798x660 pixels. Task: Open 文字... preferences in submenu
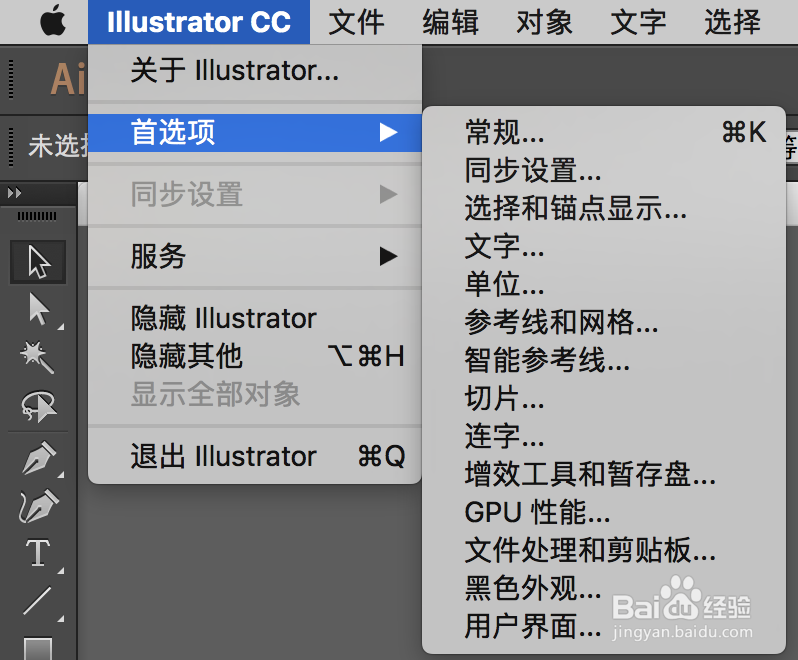[x=604, y=246]
